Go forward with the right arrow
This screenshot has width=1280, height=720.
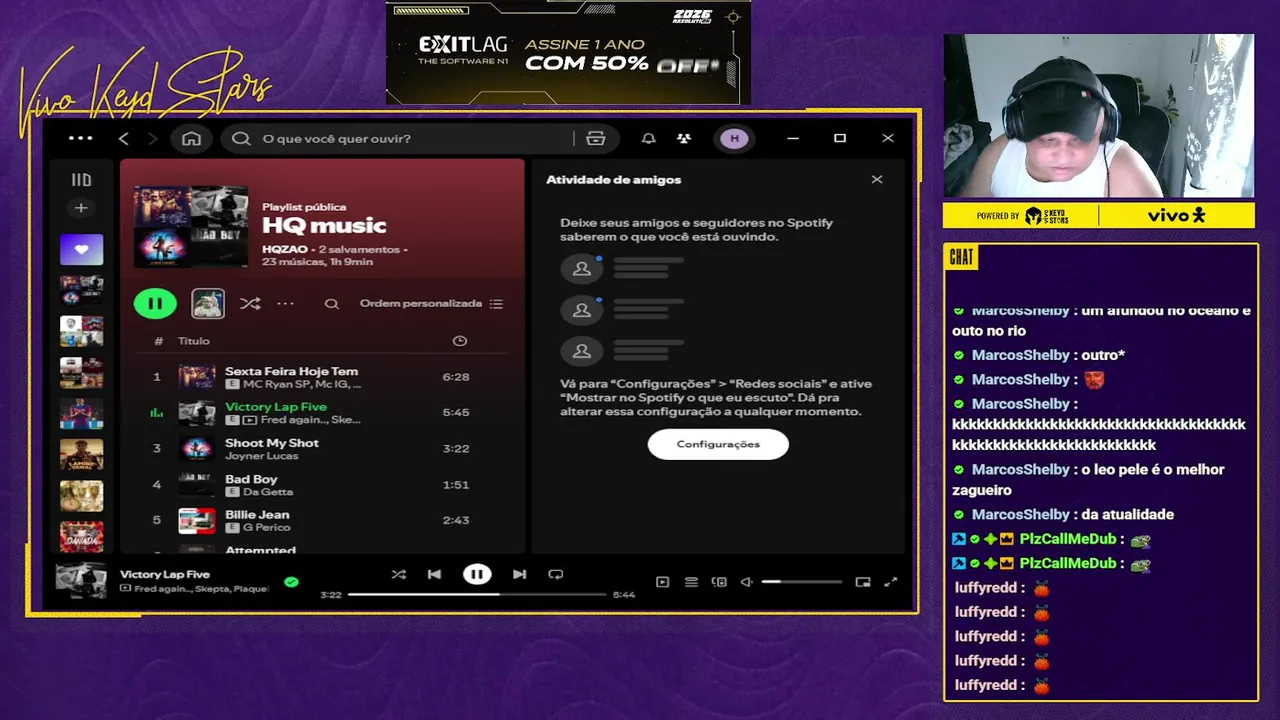(x=152, y=138)
